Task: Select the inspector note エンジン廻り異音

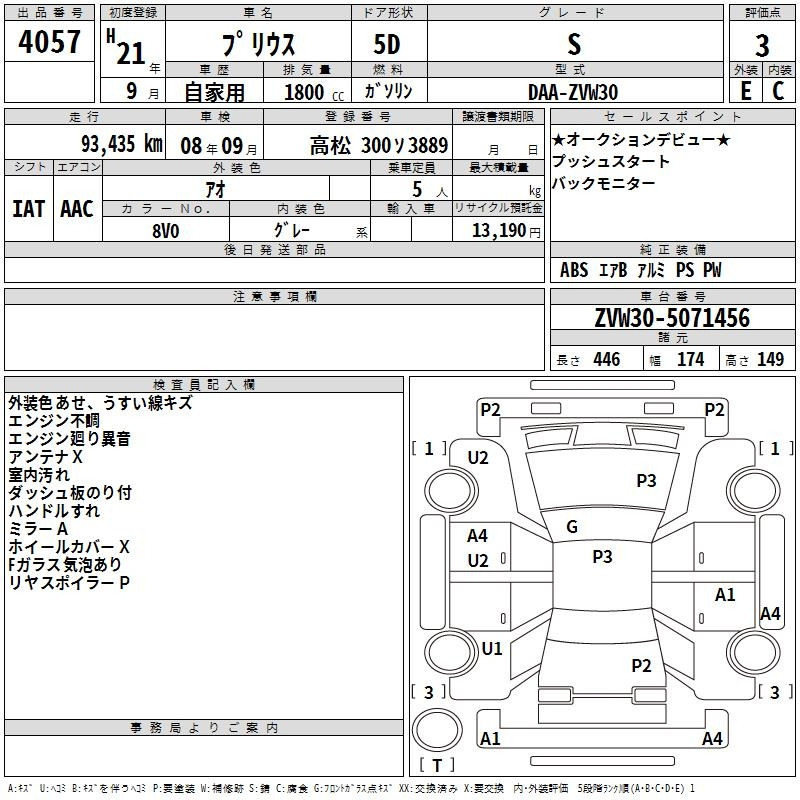Action: pos(69,439)
